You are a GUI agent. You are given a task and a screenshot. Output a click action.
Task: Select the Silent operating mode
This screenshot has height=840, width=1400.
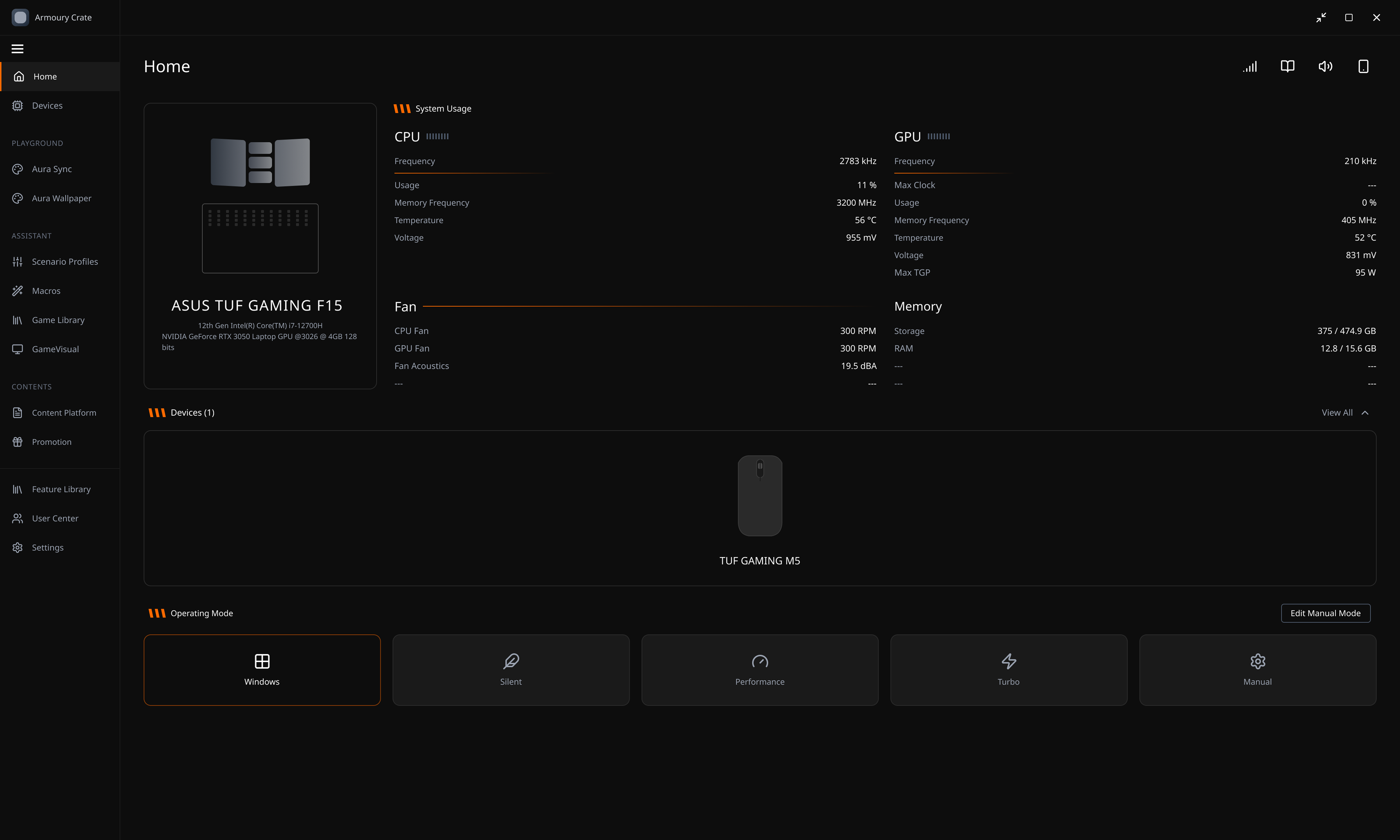tap(510, 670)
